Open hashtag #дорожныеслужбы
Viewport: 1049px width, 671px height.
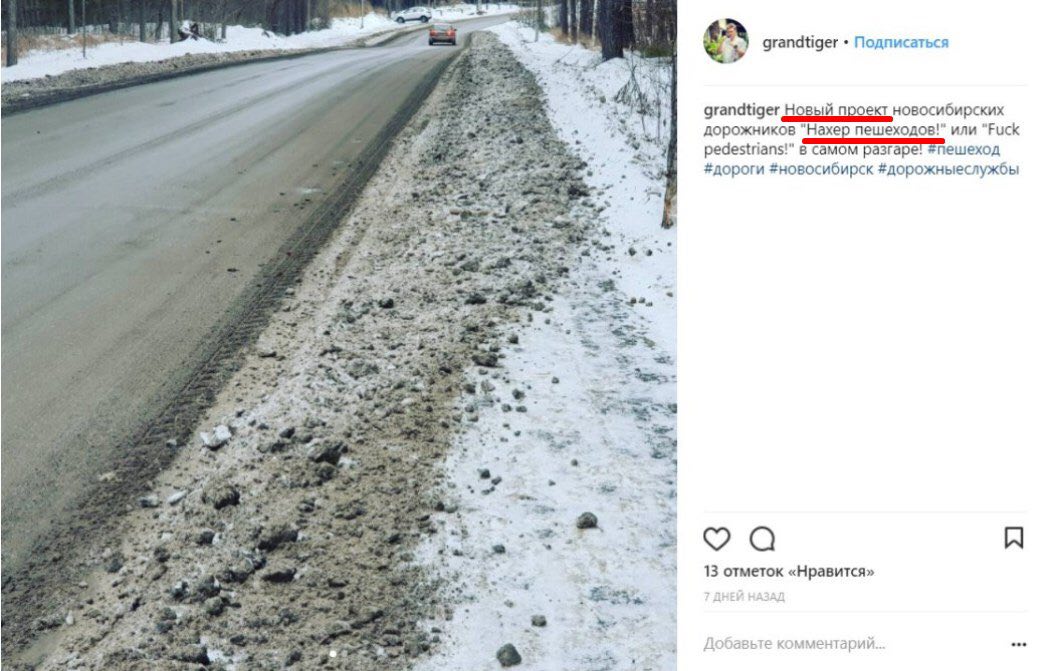coord(948,169)
